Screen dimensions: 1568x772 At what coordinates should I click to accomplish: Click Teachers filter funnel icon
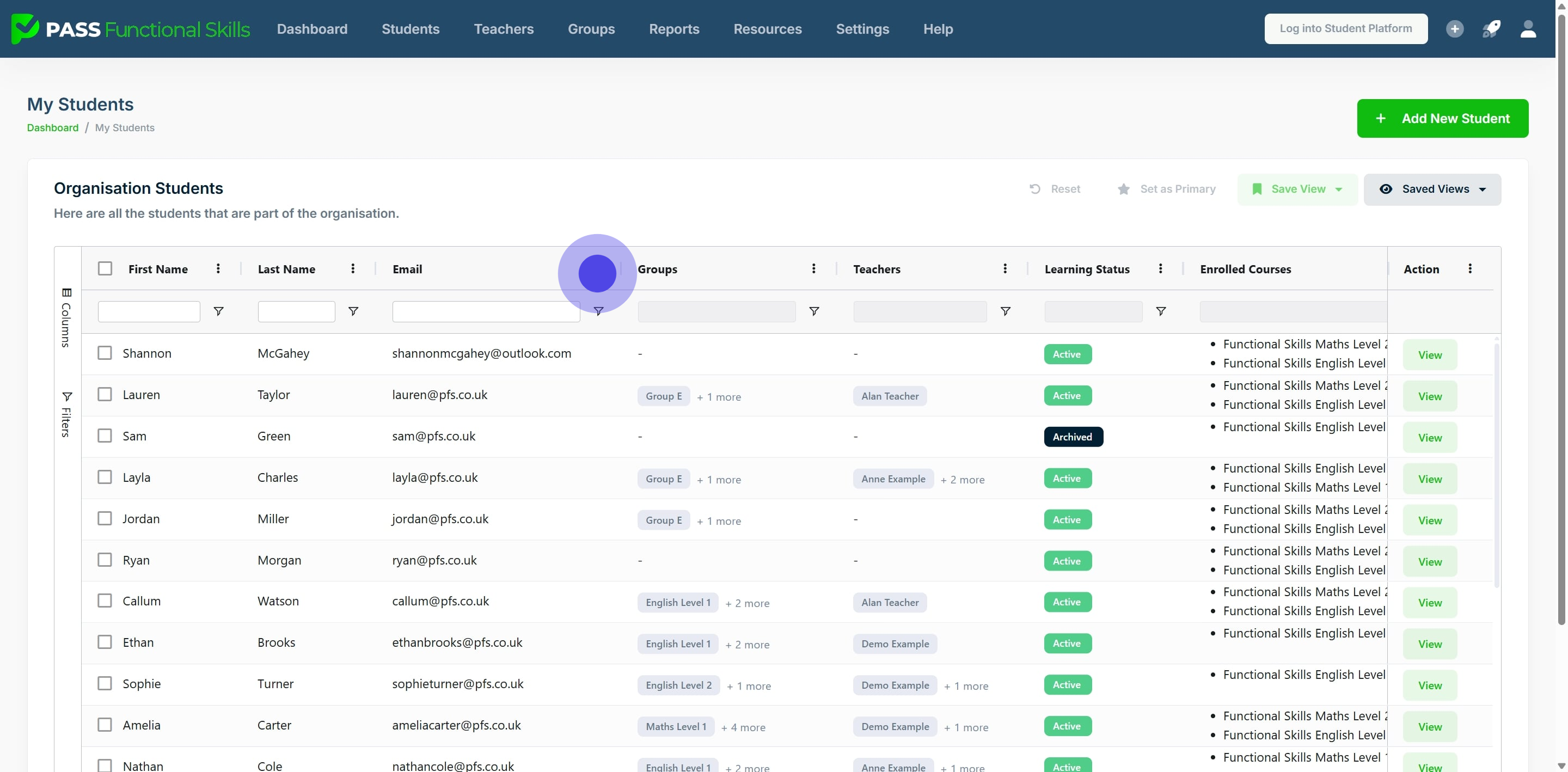tap(1006, 311)
